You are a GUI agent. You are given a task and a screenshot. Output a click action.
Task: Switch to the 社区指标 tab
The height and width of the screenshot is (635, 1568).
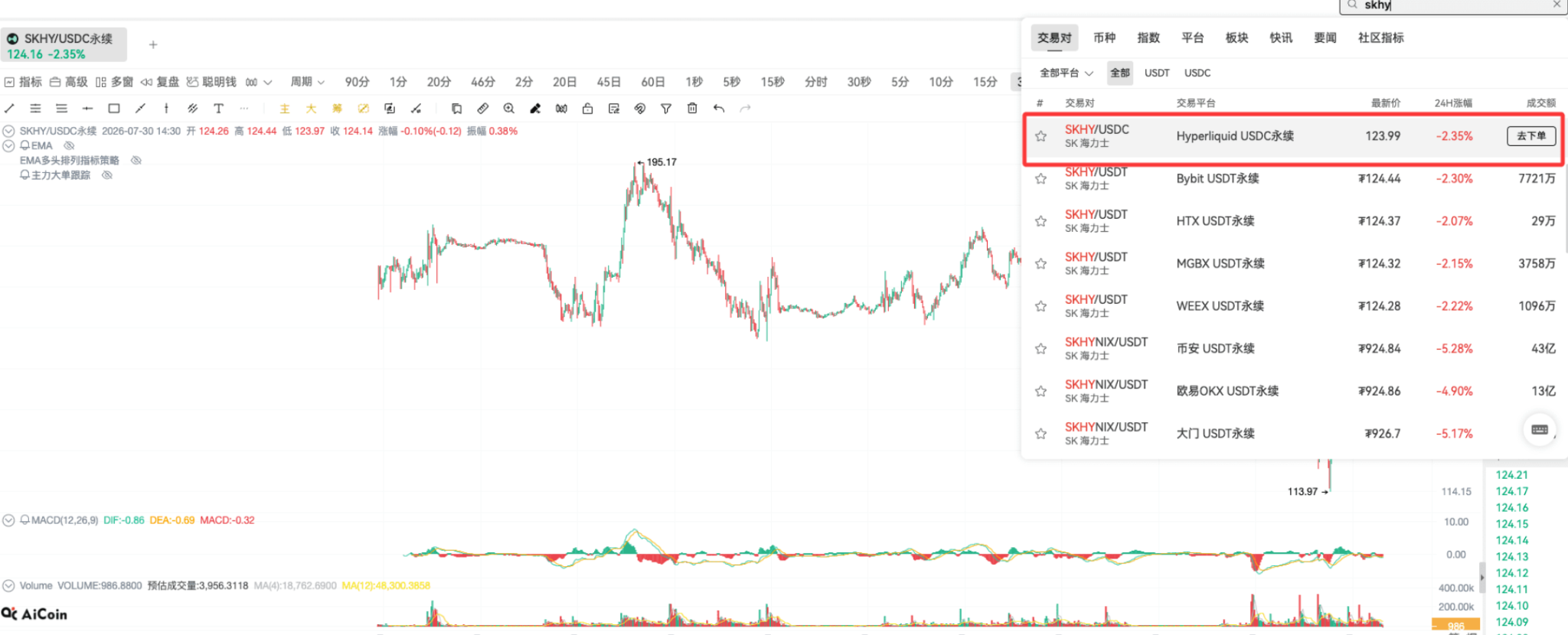click(1381, 37)
